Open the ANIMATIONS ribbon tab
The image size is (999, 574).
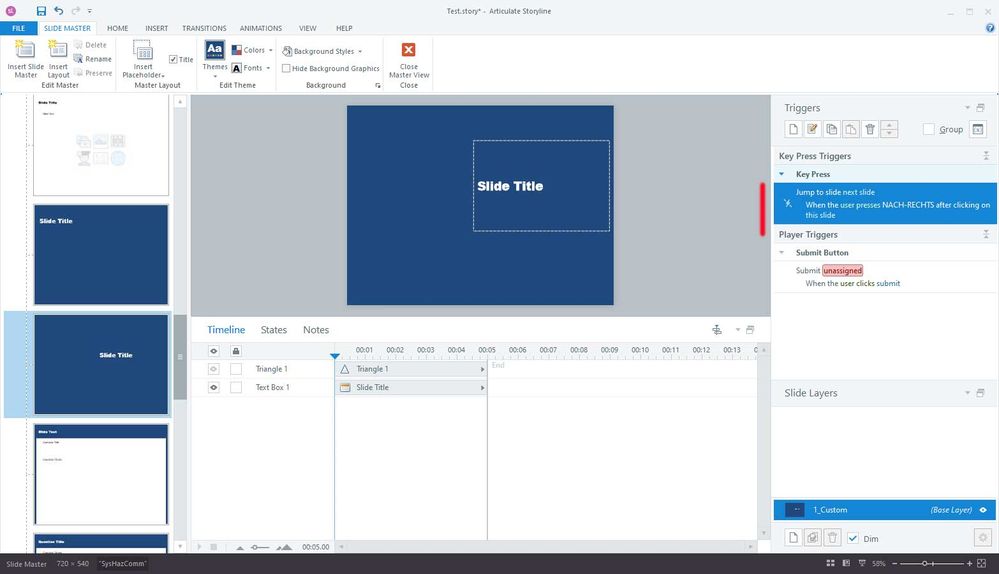point(260,28)
